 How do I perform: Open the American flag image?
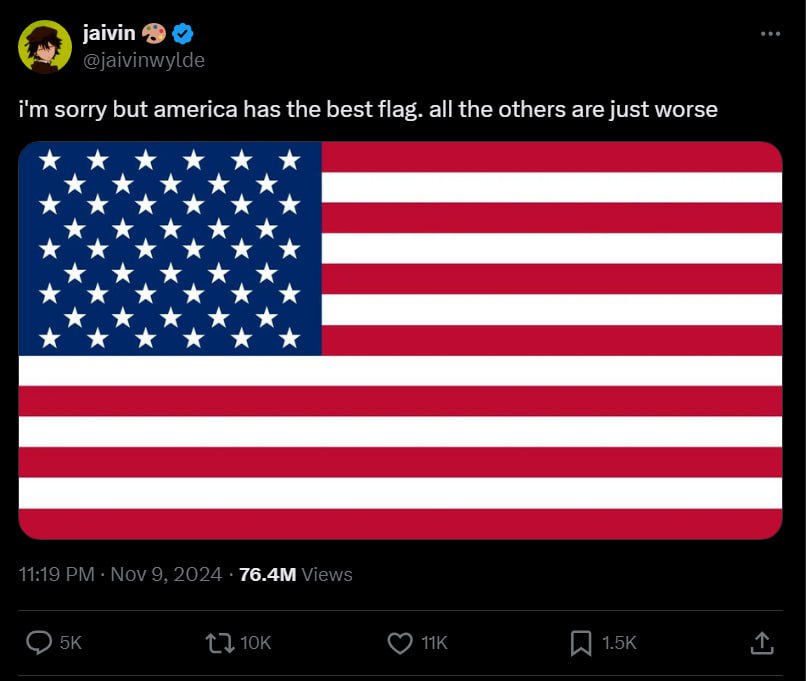[x=400, y=340]
